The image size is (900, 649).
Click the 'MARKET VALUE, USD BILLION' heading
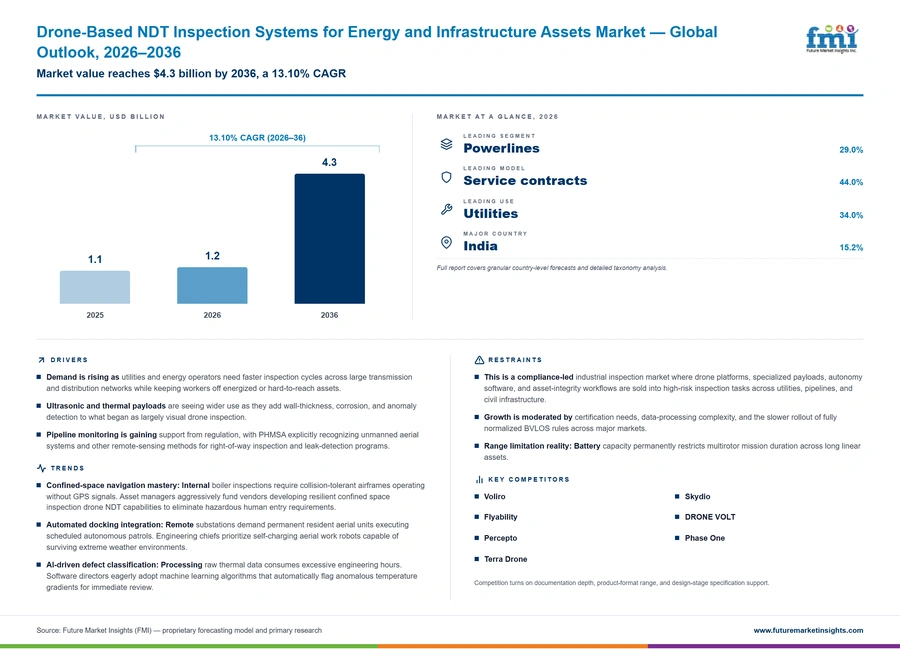(100, 116)
